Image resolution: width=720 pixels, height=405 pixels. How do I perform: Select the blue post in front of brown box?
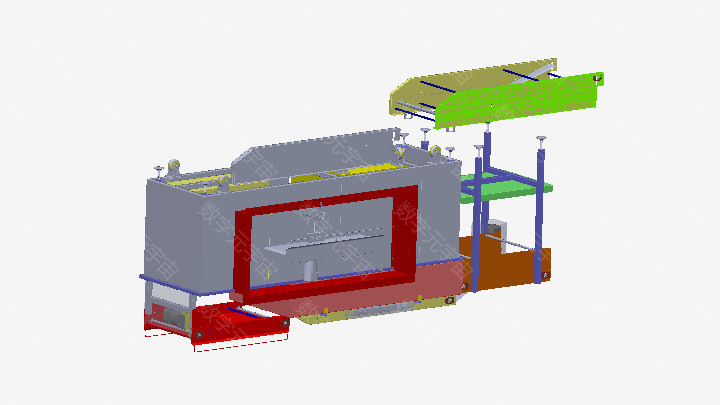pyautogui.click(x=478, y=250)
